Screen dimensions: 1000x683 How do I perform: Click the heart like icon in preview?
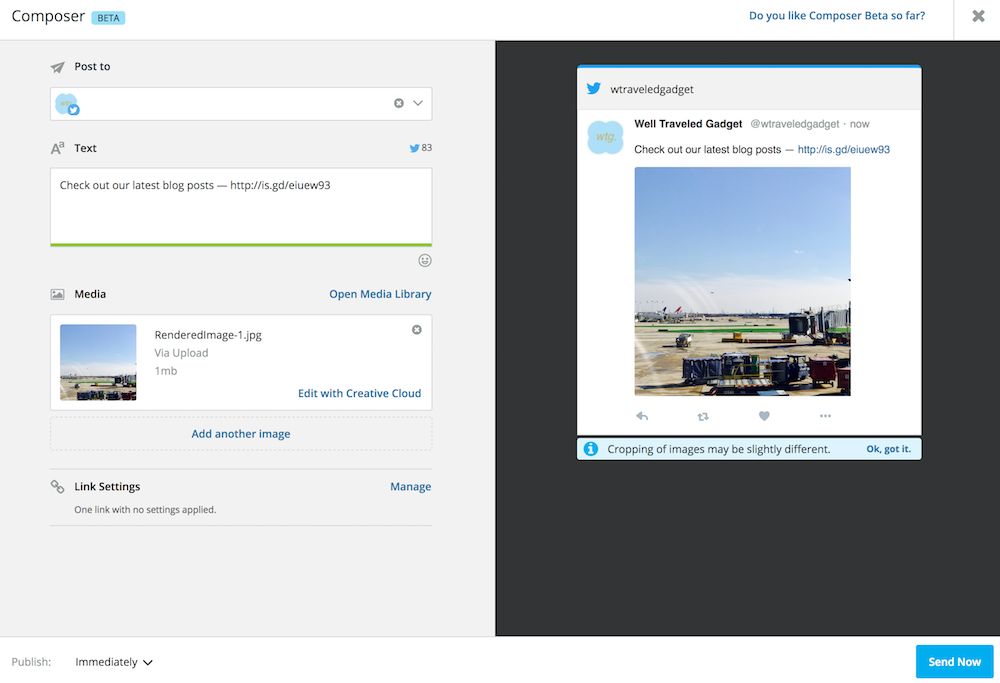coord(764,416)
